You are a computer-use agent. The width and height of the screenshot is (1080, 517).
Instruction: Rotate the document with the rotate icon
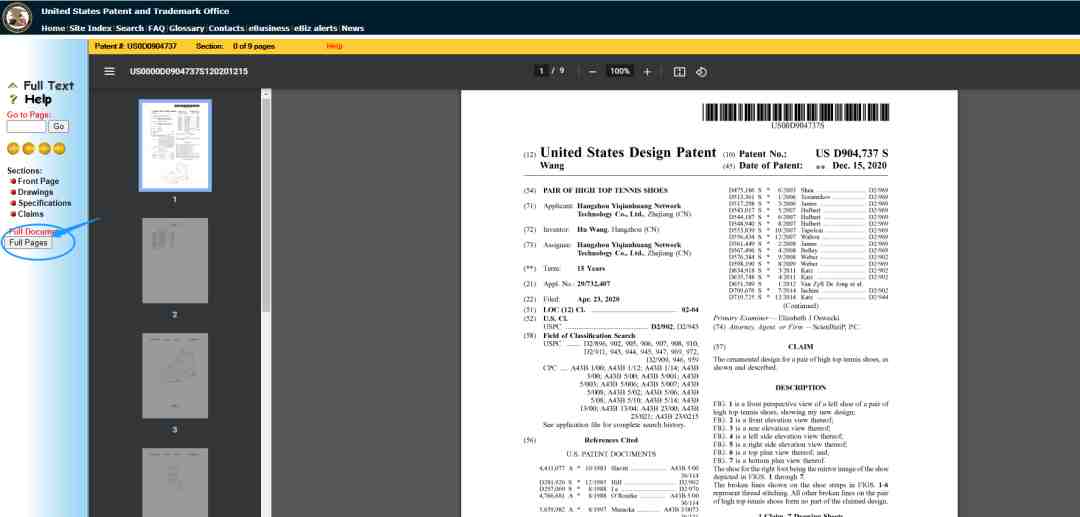[701, 72]
